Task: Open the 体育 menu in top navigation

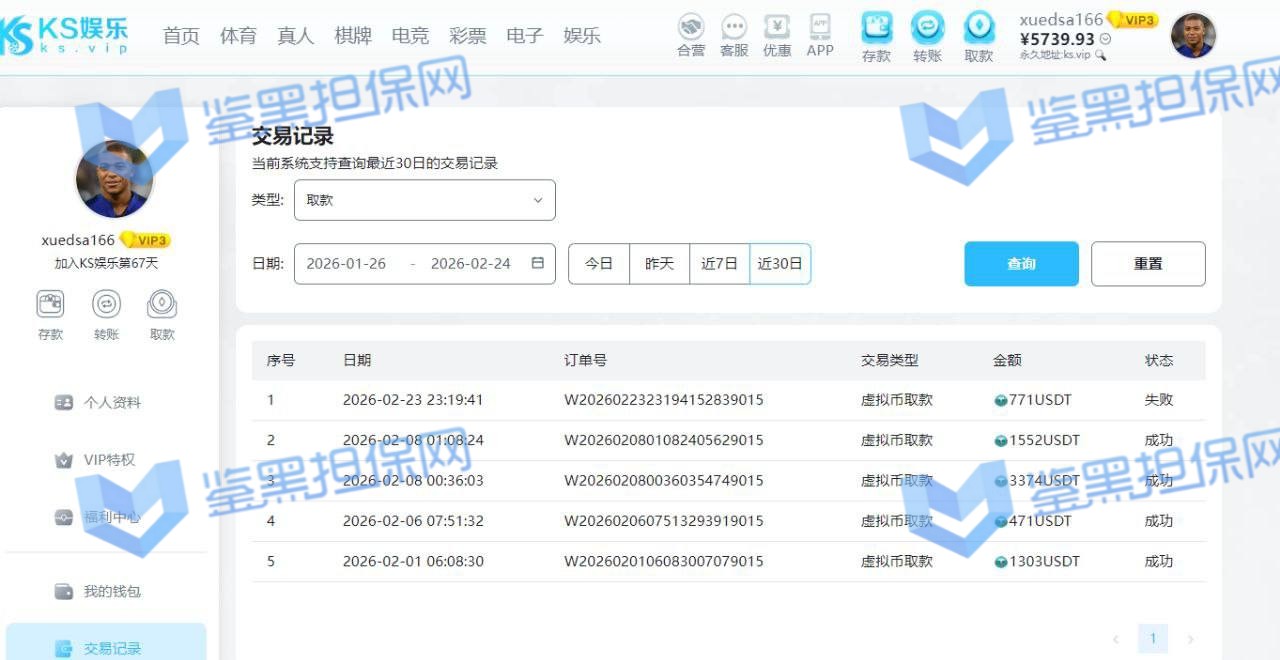Action: [x=238, y=36]
